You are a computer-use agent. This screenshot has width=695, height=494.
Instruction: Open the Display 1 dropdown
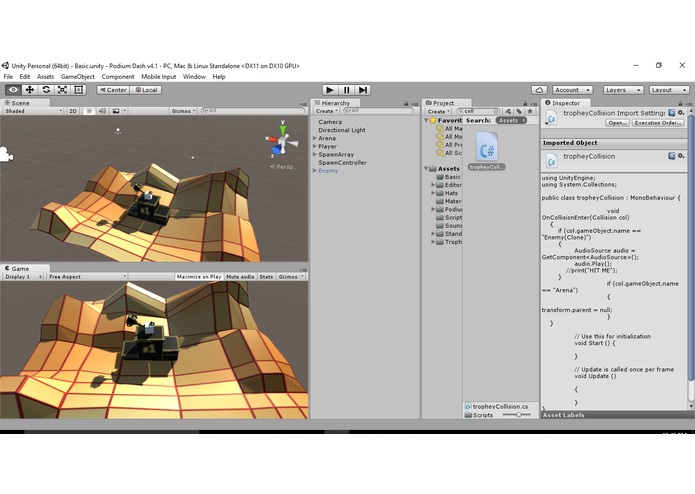click(x=23, y=276)
